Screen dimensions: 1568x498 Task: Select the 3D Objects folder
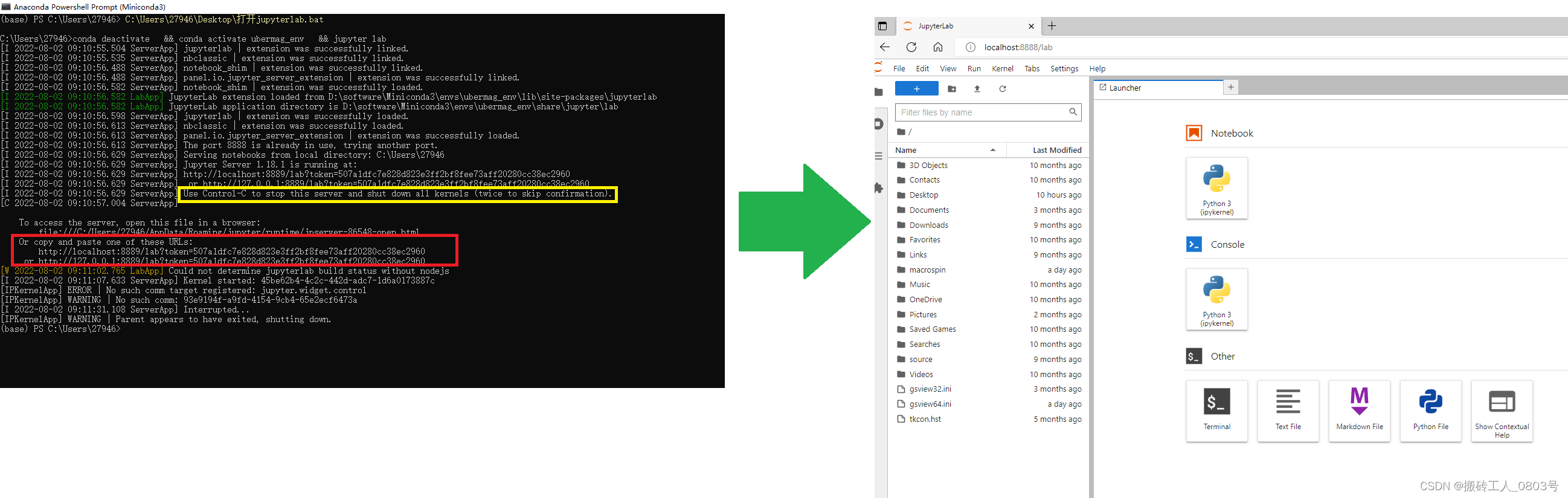[989, 165]
